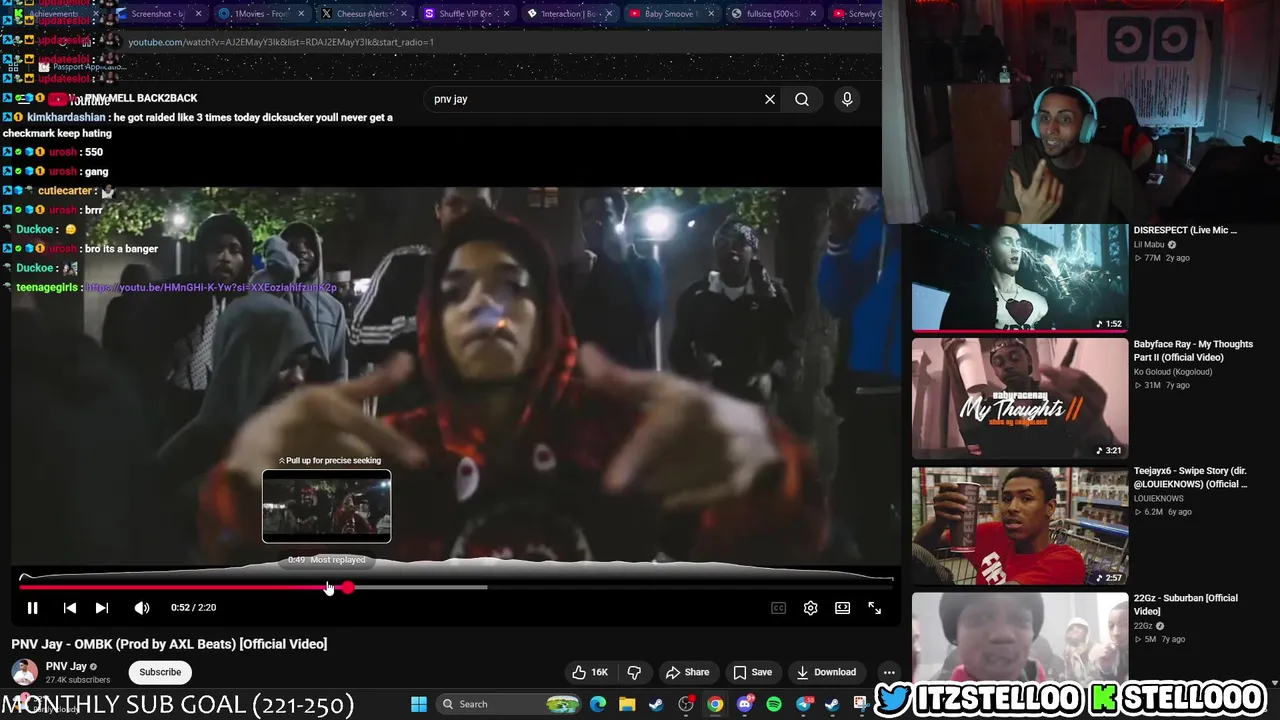Click the YouTube search magnifier button
The image size is (1280, 720).
(x=802, y=99)
